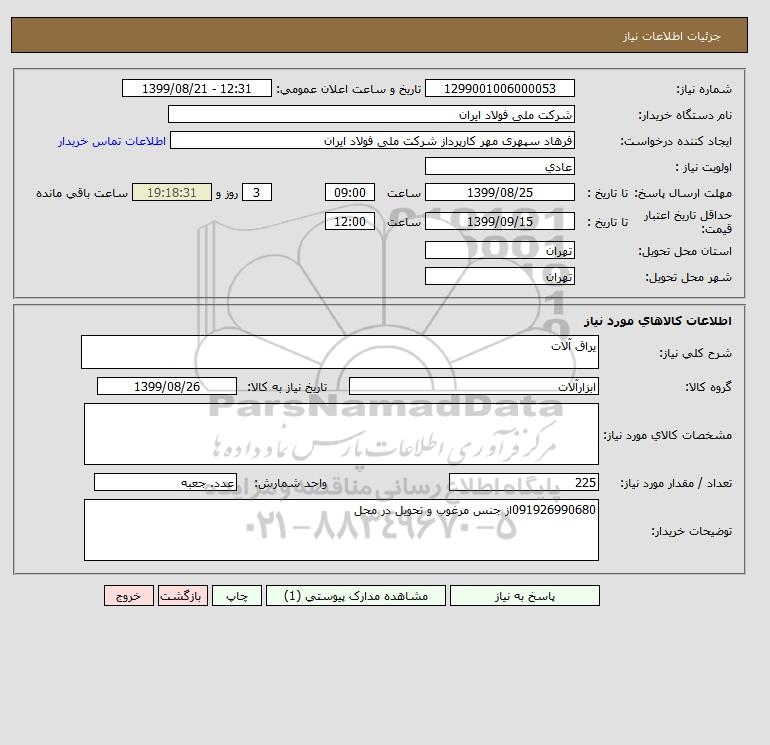This screenshot has width=770, height=745.
Task: Click price validity time 12:00
Action: point(350,221)
